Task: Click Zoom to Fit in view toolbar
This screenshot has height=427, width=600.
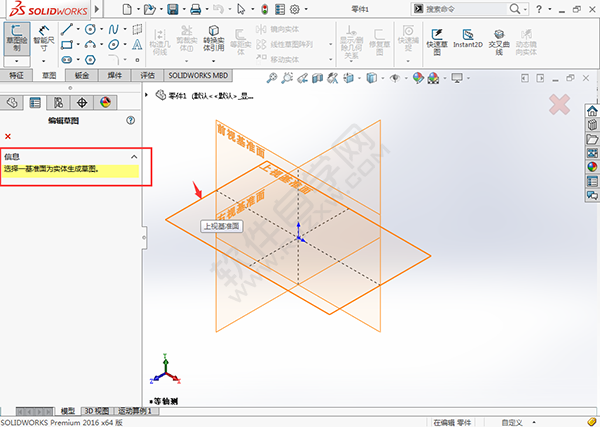Action: click(x=272, y=78)
